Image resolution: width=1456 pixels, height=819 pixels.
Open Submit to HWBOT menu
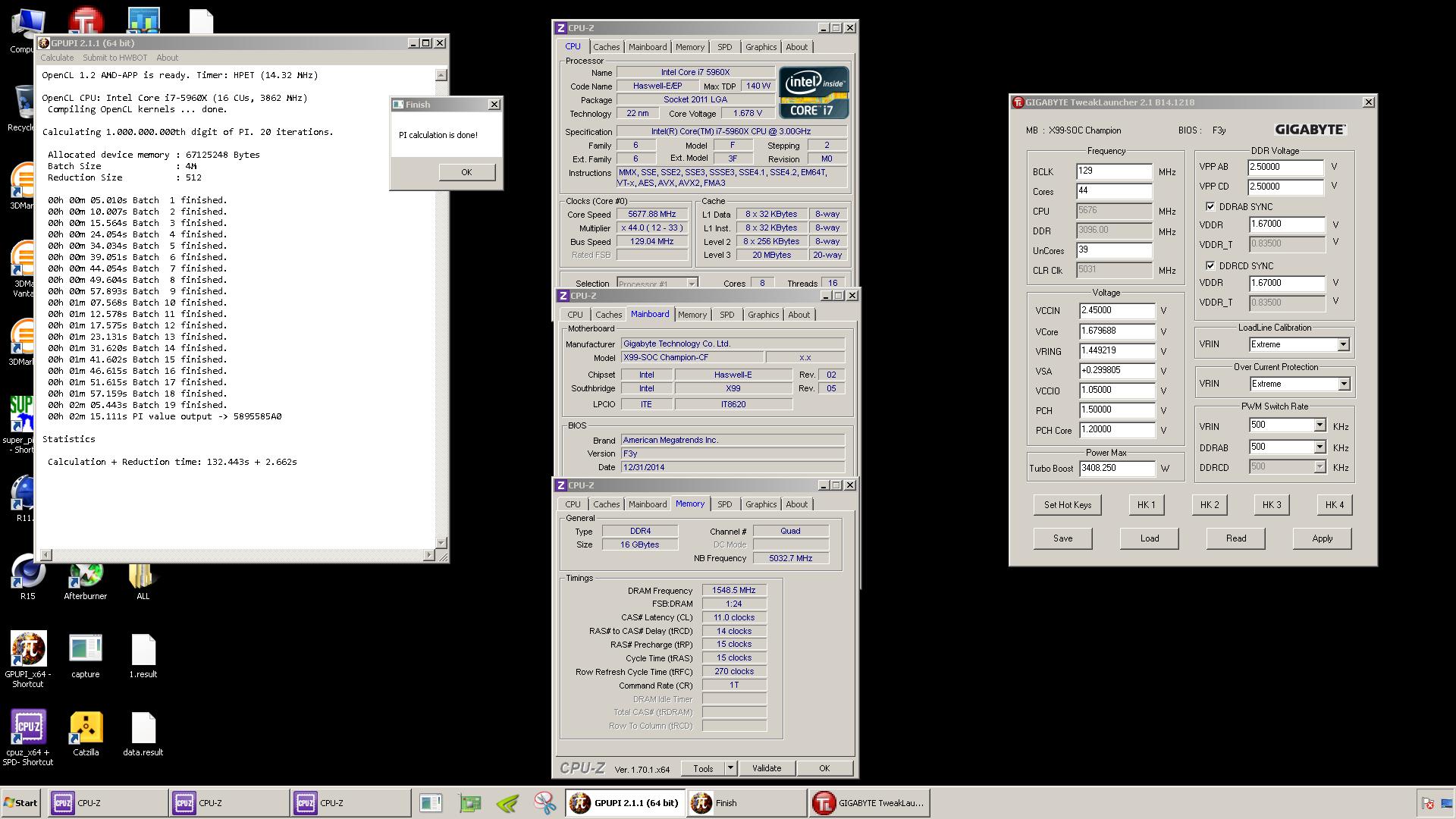115,58
